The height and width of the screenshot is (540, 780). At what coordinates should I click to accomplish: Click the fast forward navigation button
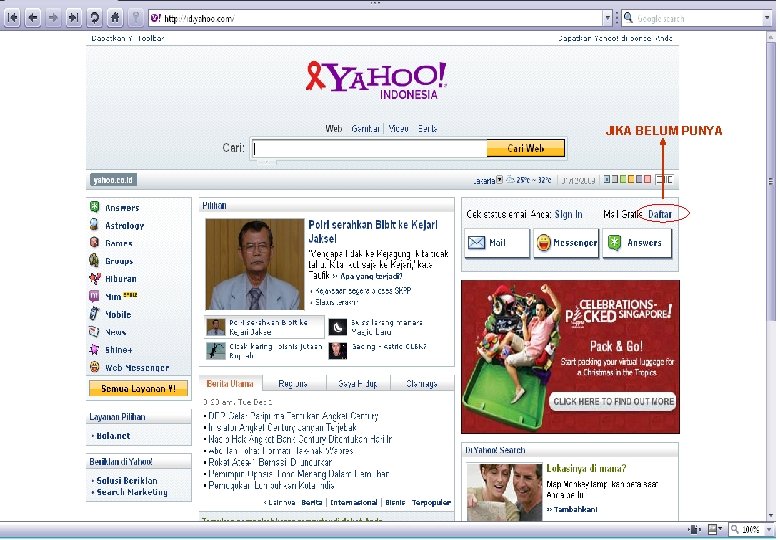pos(74,18)
